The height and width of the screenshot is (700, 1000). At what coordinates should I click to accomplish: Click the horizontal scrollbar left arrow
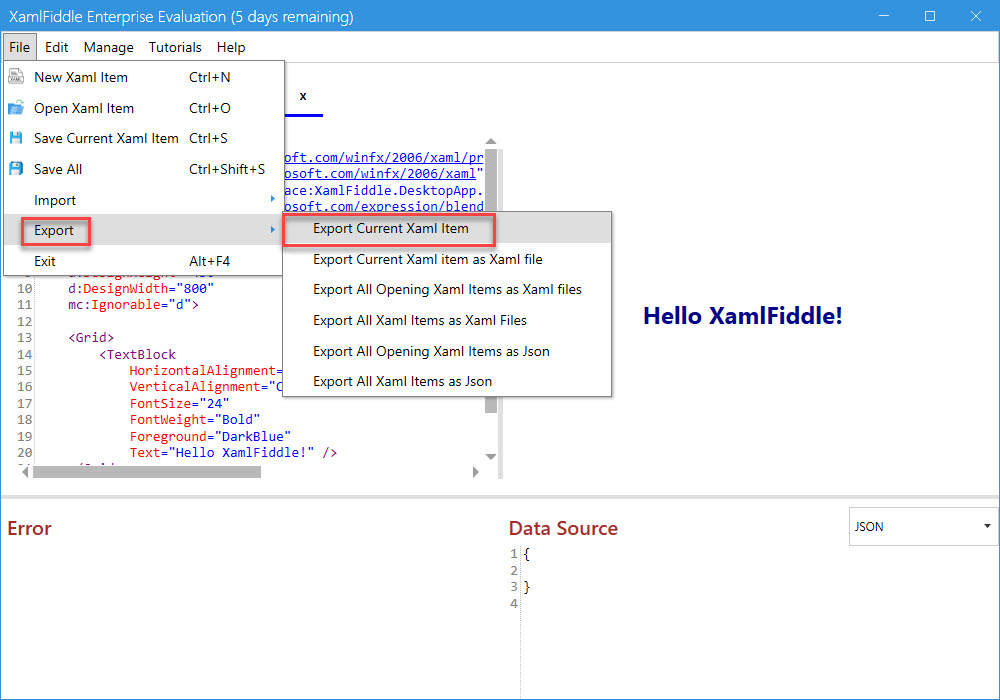tap(25, 472)
